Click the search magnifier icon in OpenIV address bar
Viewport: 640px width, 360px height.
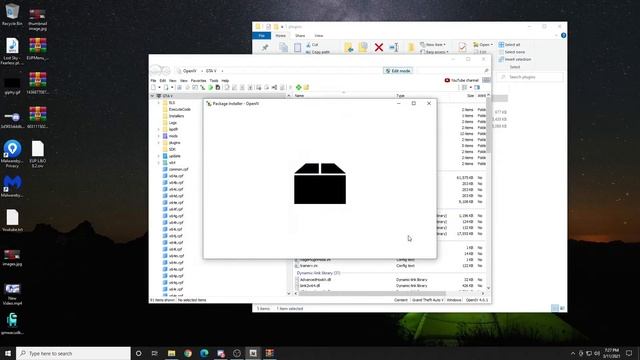[486, 71]
